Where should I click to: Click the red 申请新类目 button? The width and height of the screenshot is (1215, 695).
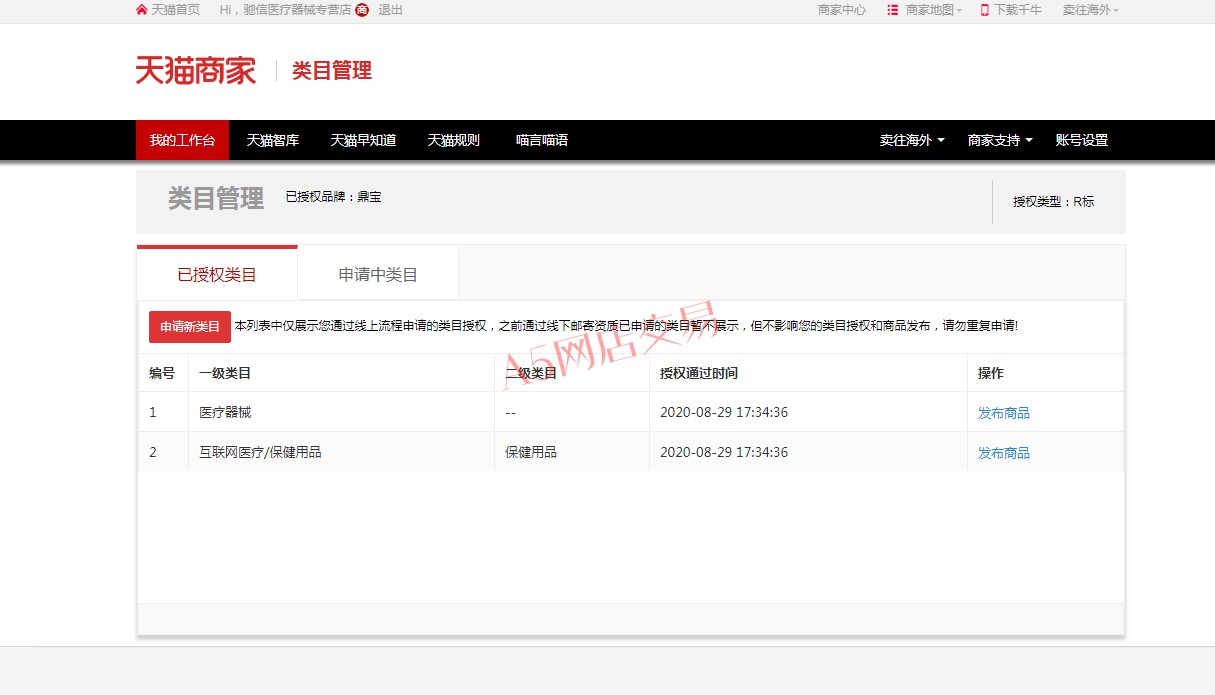tap(190, 327)
